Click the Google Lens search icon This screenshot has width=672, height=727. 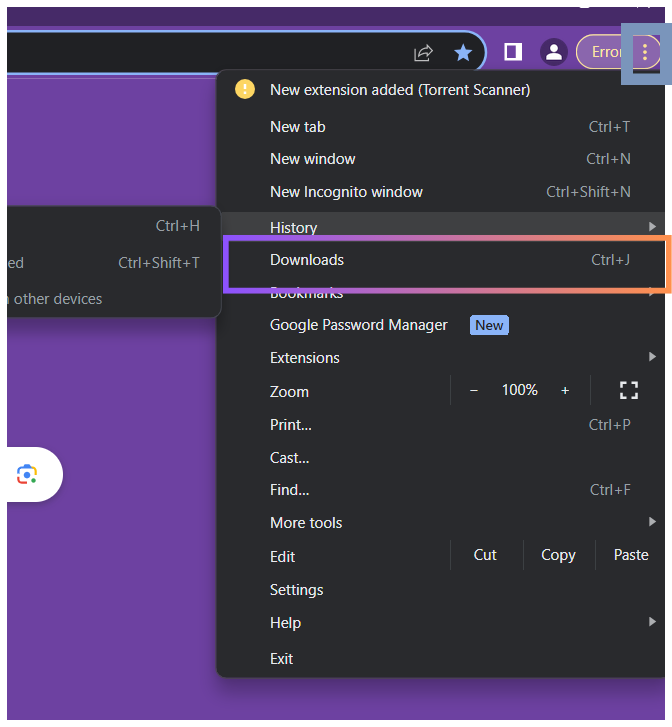(27, 474)
